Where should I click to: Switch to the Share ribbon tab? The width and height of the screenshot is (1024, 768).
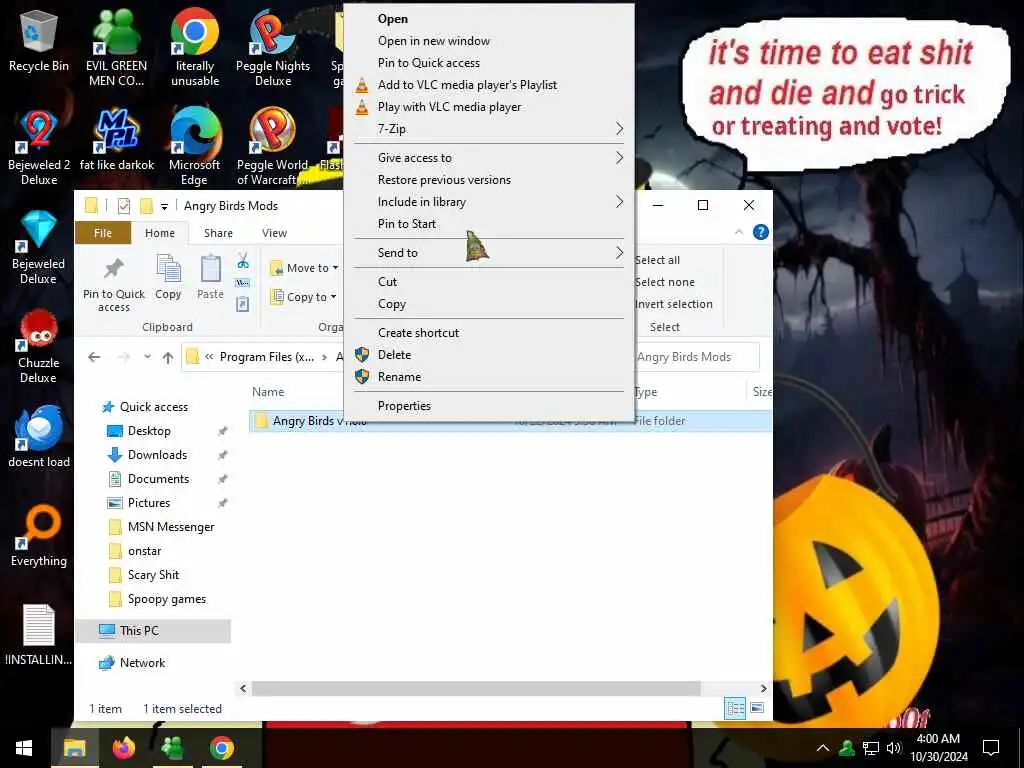click(x=218, y=233)
